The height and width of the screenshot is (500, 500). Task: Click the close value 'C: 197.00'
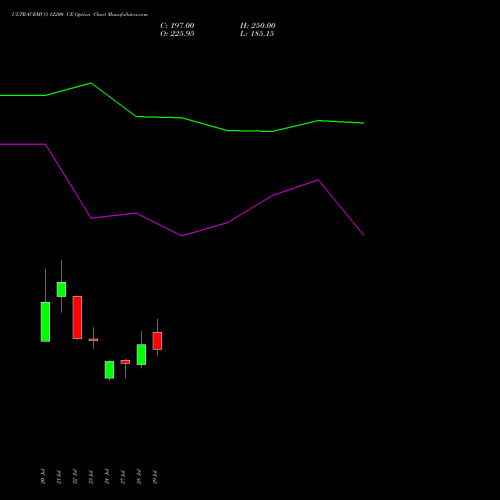(x=177, y=26)
